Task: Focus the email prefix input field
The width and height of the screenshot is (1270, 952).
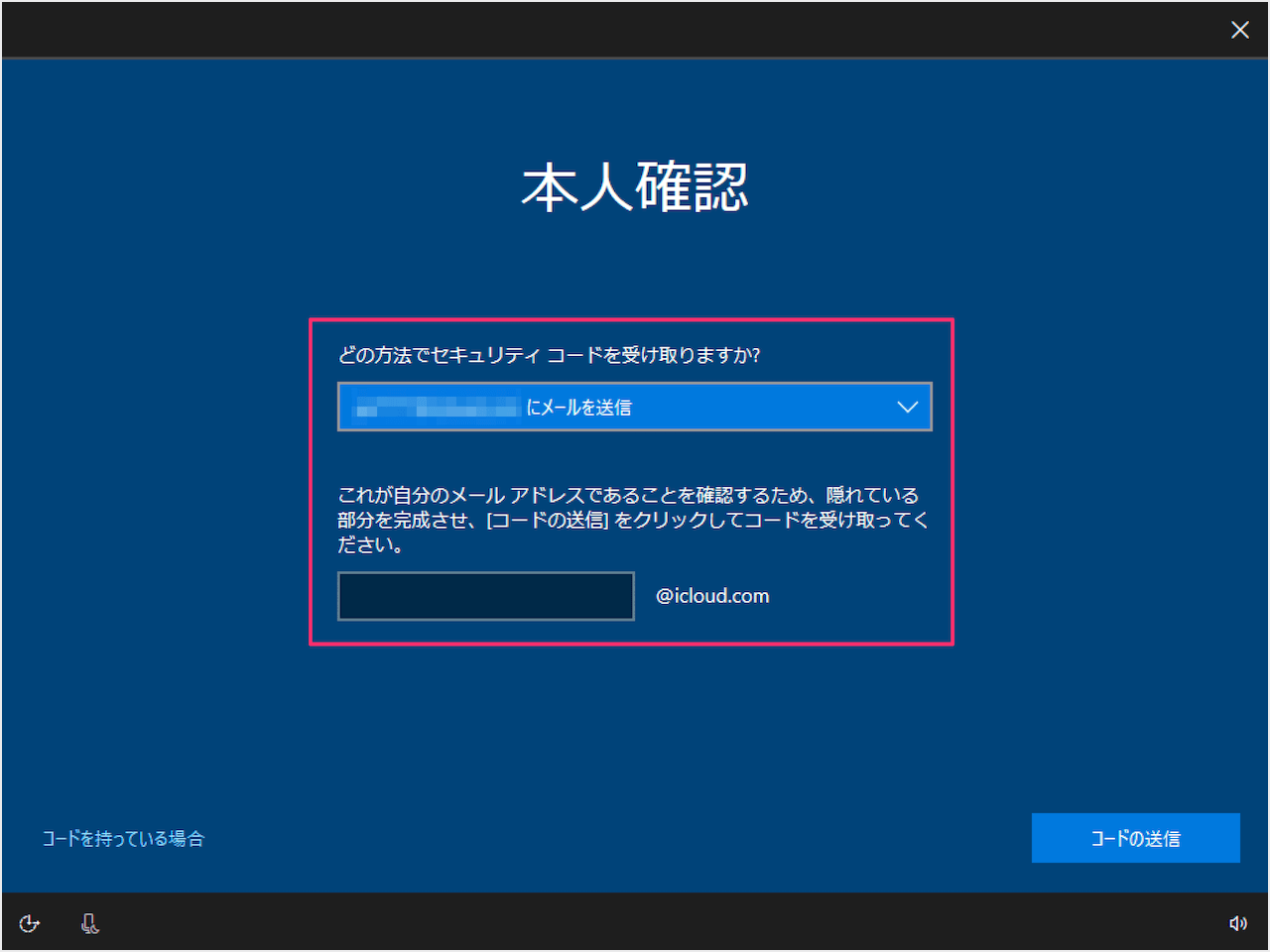Action: (x=485, y=596)
